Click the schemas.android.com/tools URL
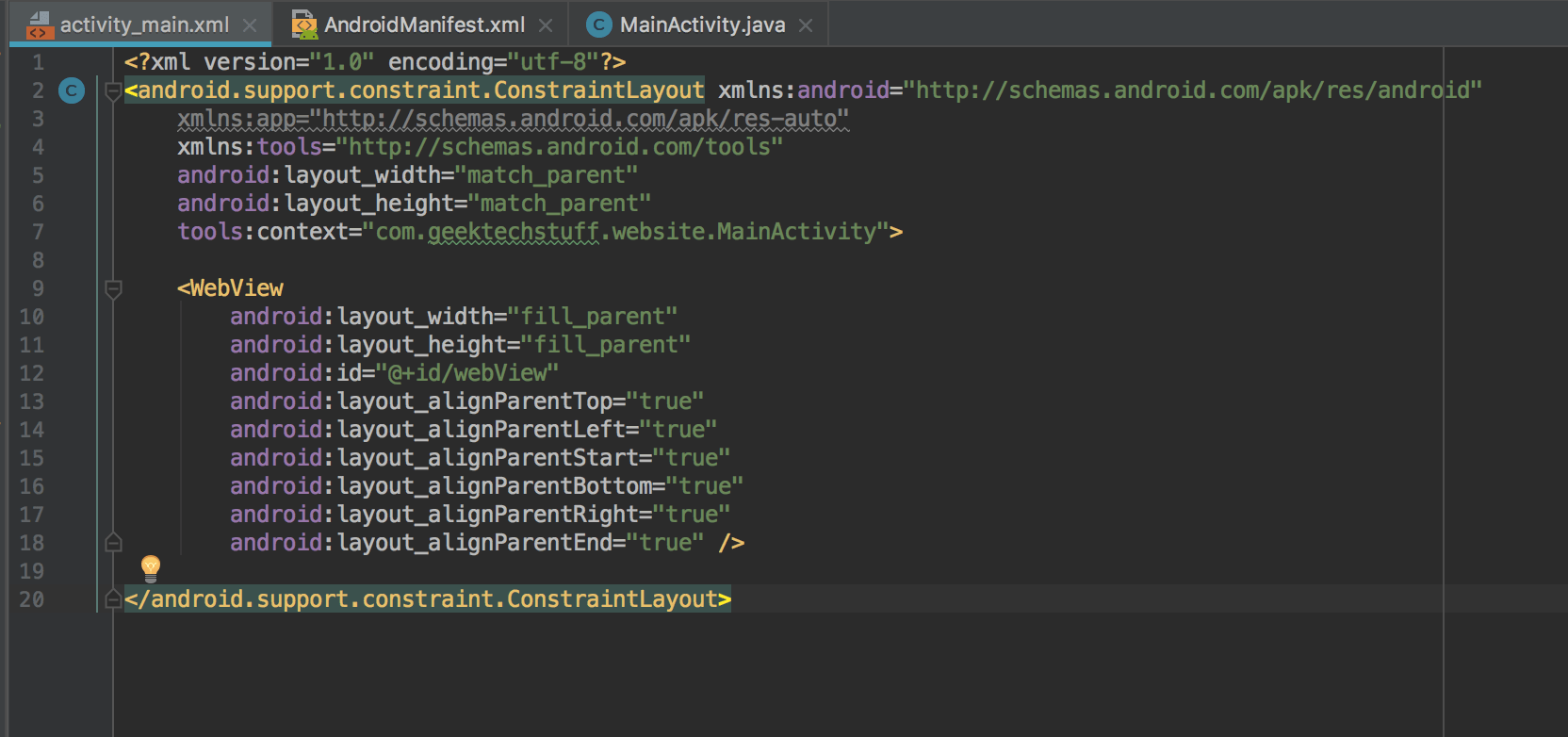The width and height of the screenshot is (1568, 737). point(564,147)
